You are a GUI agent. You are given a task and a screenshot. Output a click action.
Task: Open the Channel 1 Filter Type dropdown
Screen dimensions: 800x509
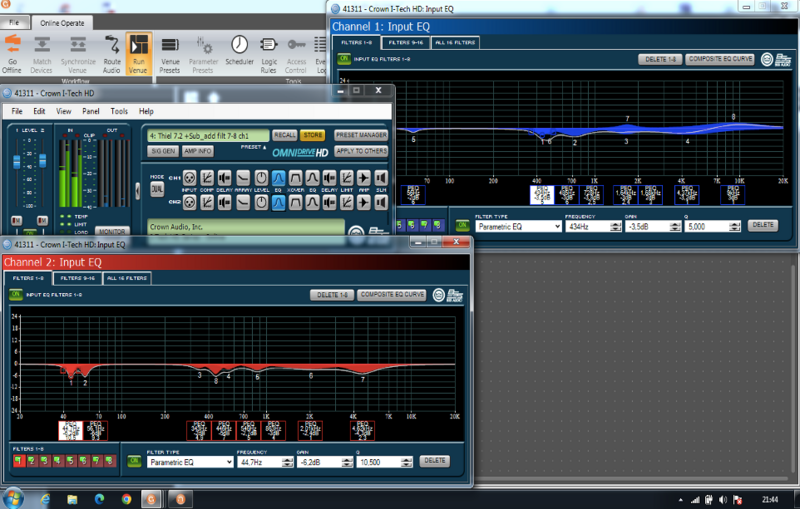517,227
